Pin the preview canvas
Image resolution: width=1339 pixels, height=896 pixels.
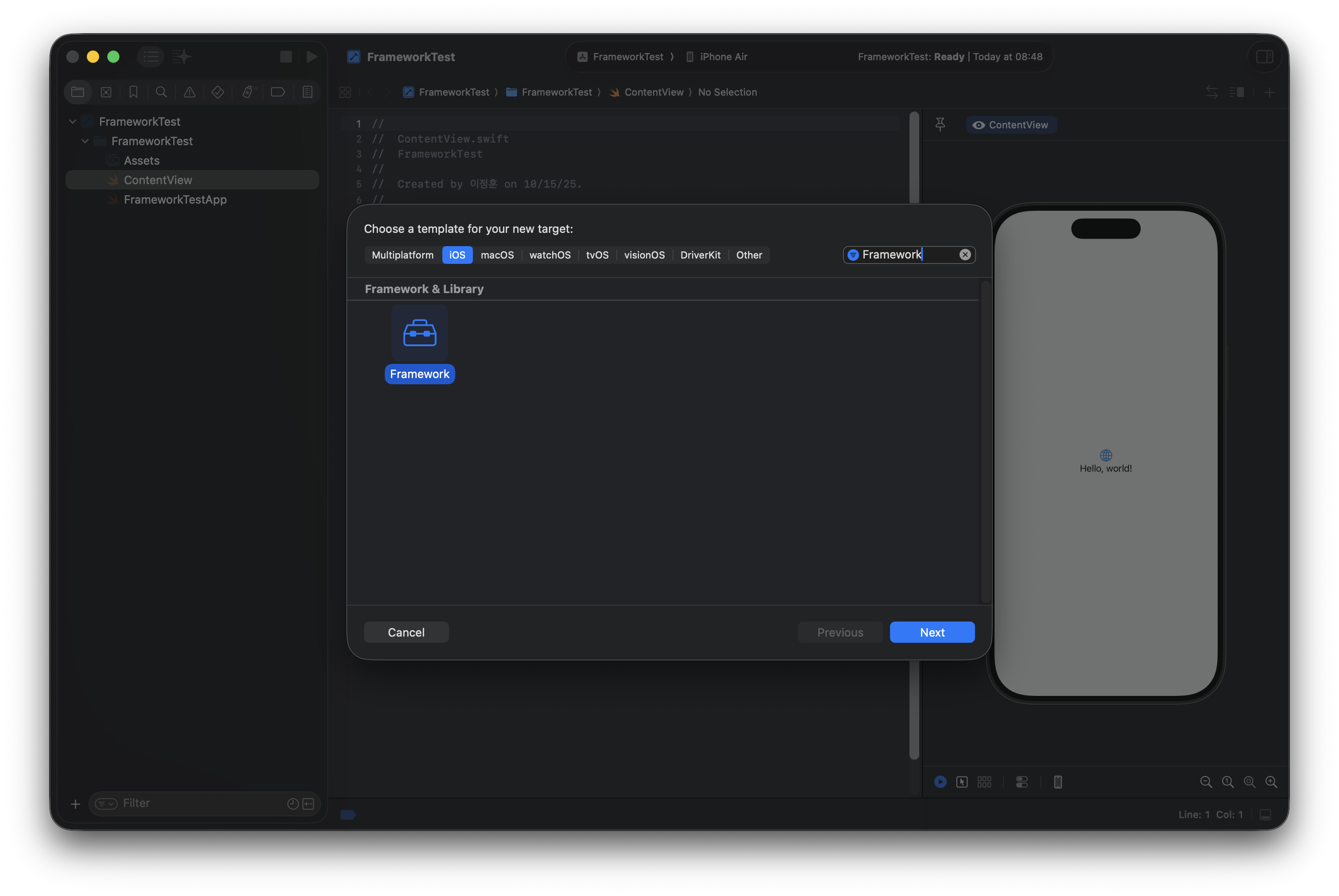coord(940,124)
